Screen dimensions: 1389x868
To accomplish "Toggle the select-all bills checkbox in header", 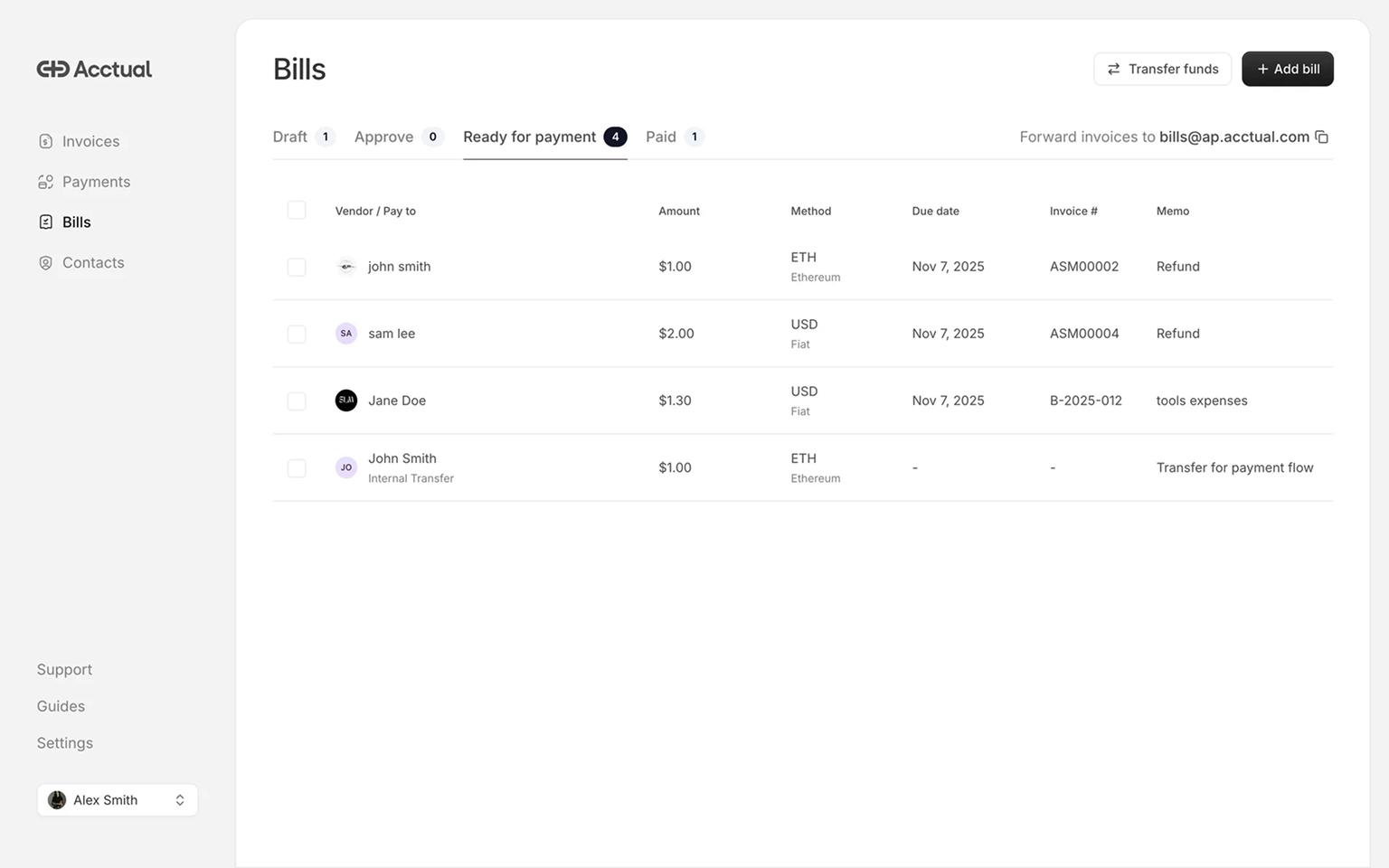I will click(x=297, y=211).
